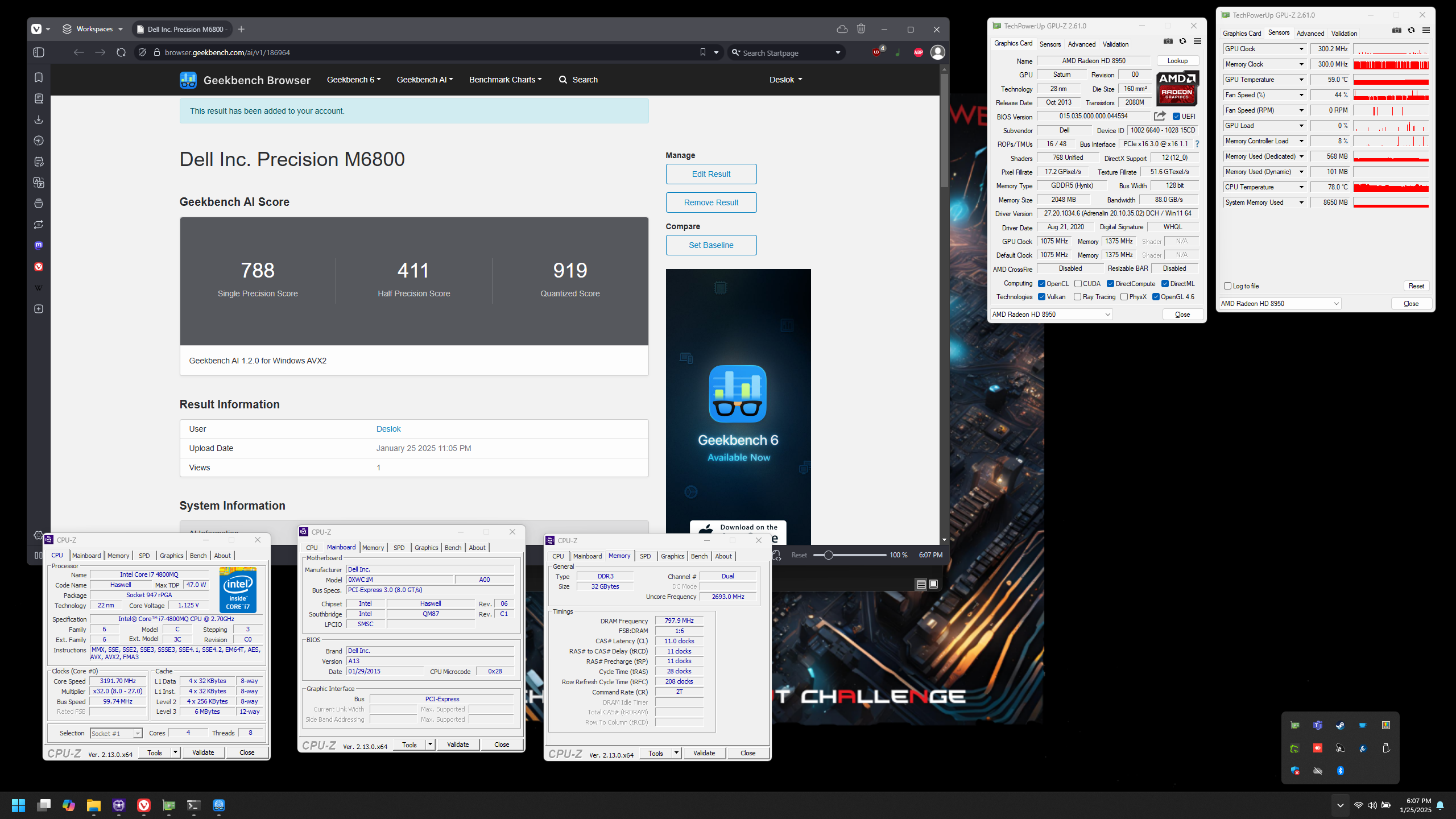Image resolution: width=1456 pixels, height=819 pixels.
Task: Select the Dell Inc. Precision M6800 browser tab
Action: [x=182, y=29]
